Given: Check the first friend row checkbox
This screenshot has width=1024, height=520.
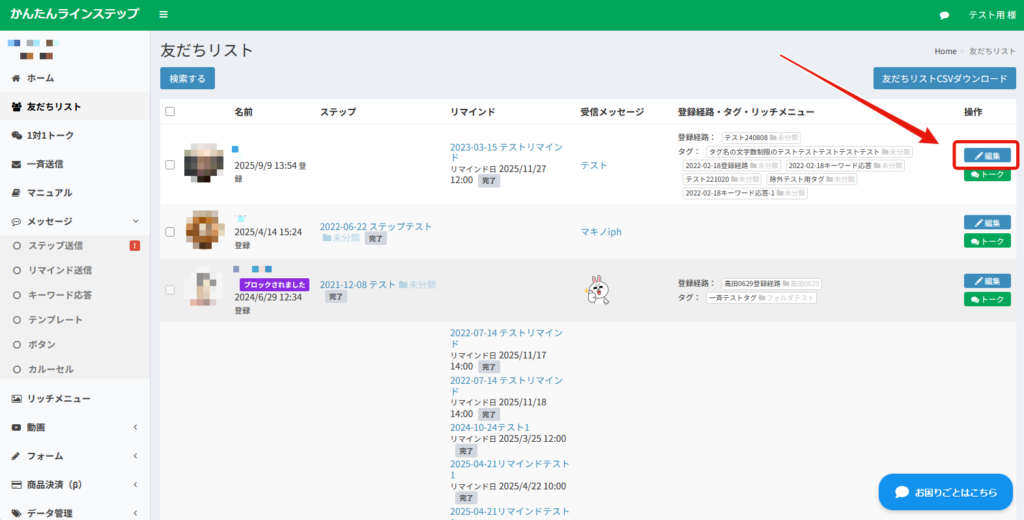Looking at the screenshot, I should point(169,165).
